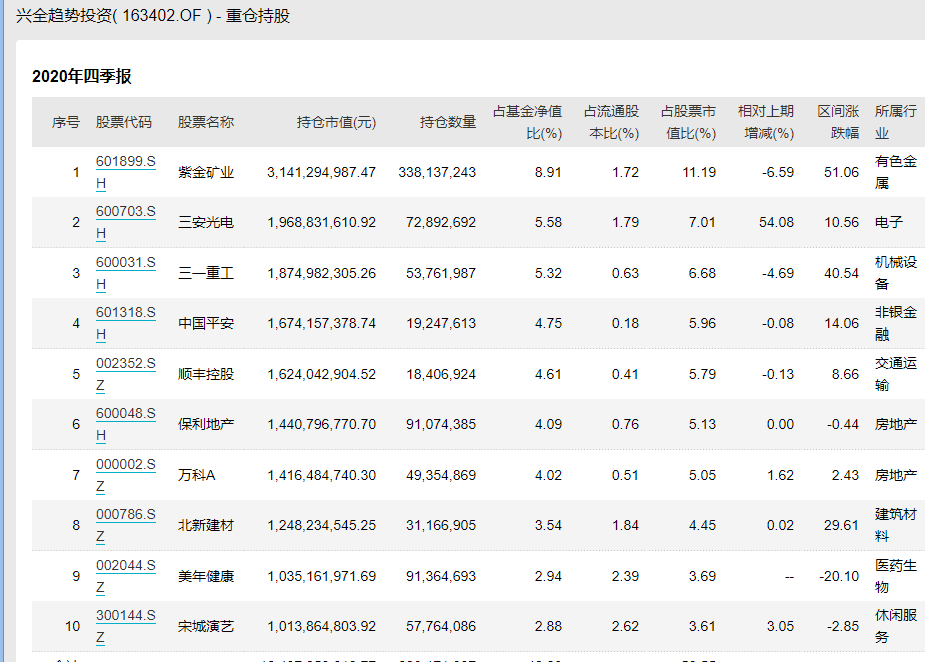
Task: Click holding quantity 18,406,924
Action: 441,374
